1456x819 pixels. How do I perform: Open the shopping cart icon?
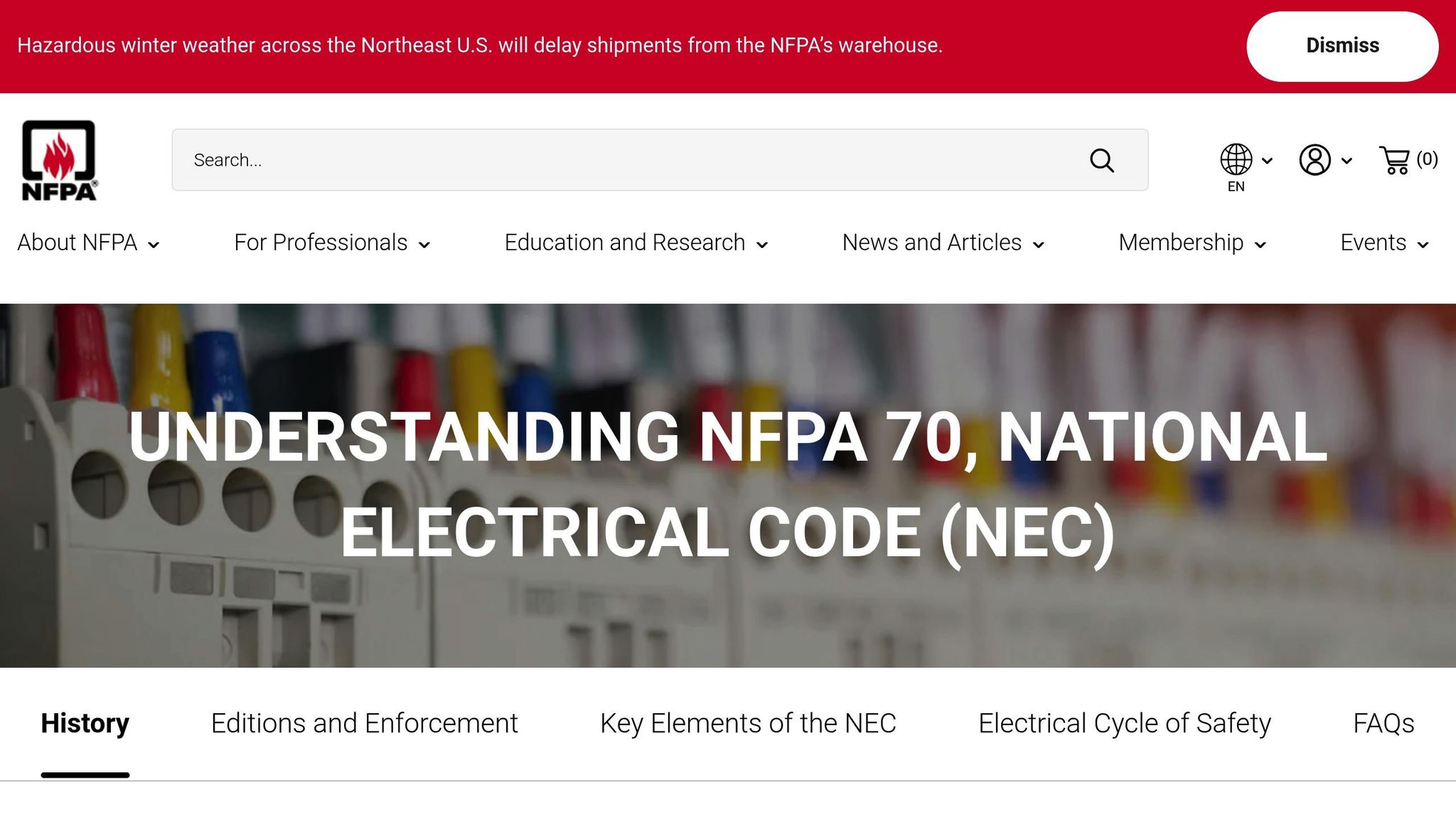1395,160
